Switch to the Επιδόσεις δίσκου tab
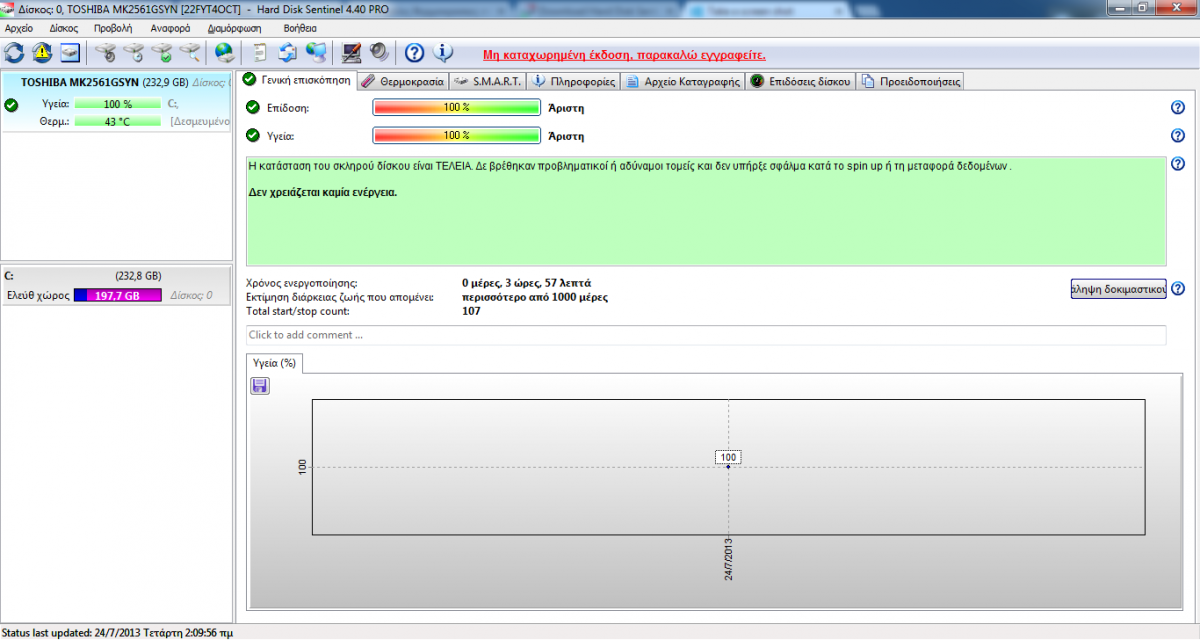The image size is (1200, 640). pos(800,82)
